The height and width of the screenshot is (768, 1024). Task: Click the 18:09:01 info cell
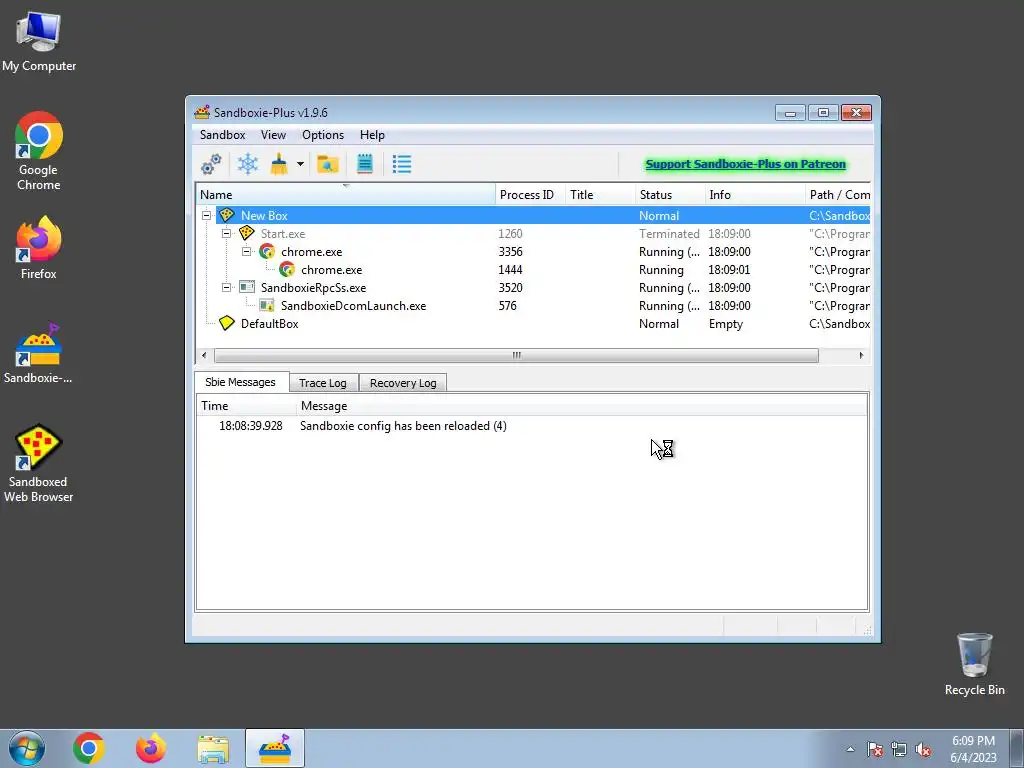pyautogui.click(x=729, y=270)
